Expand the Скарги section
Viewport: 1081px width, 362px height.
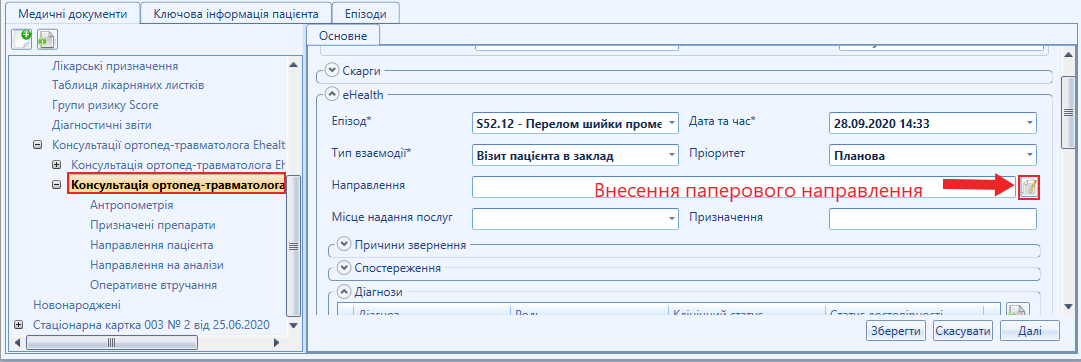(332, 70)
